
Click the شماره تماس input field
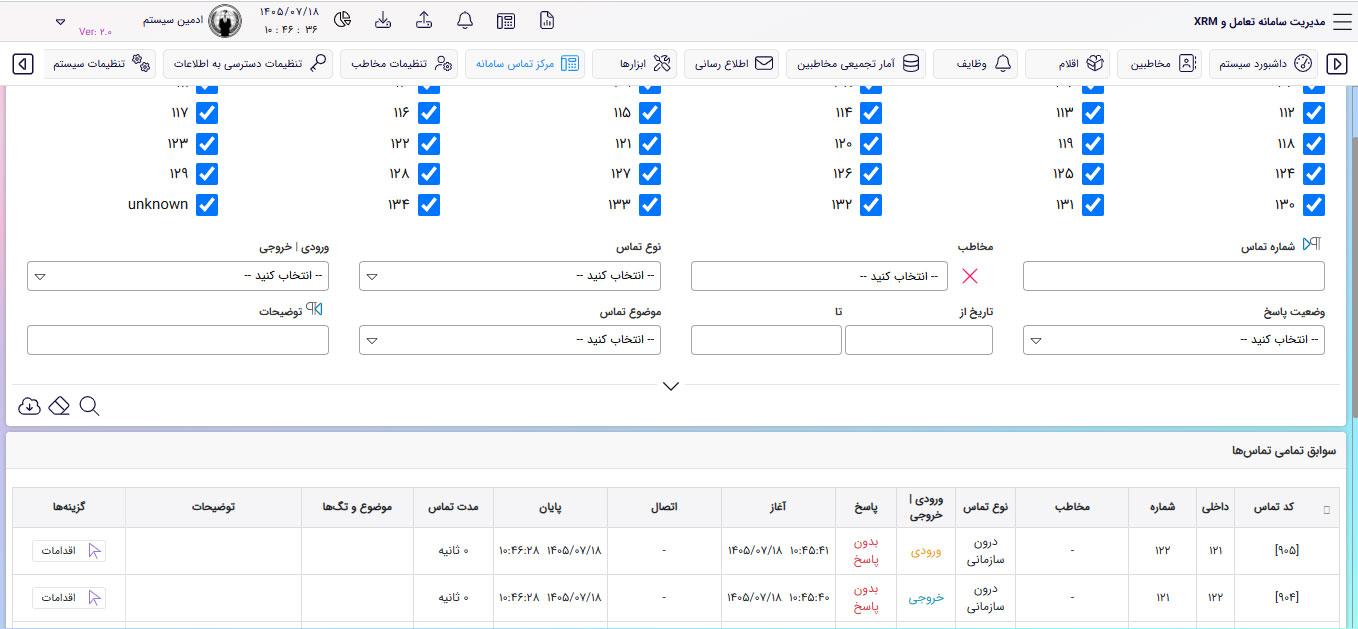click(1174, 276)
